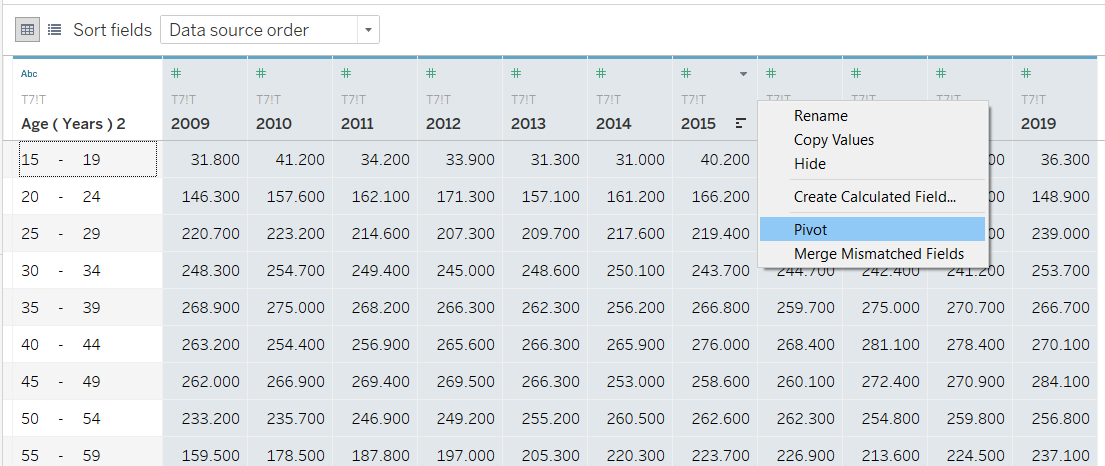The image size is (1105, 466).
Task: Click the number type icon above 2015
Action: tap(686, 73)
